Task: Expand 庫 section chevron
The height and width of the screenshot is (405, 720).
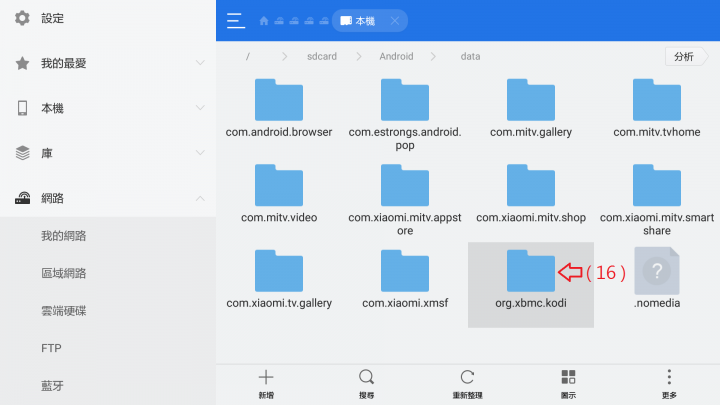Action: pos(200,153)
